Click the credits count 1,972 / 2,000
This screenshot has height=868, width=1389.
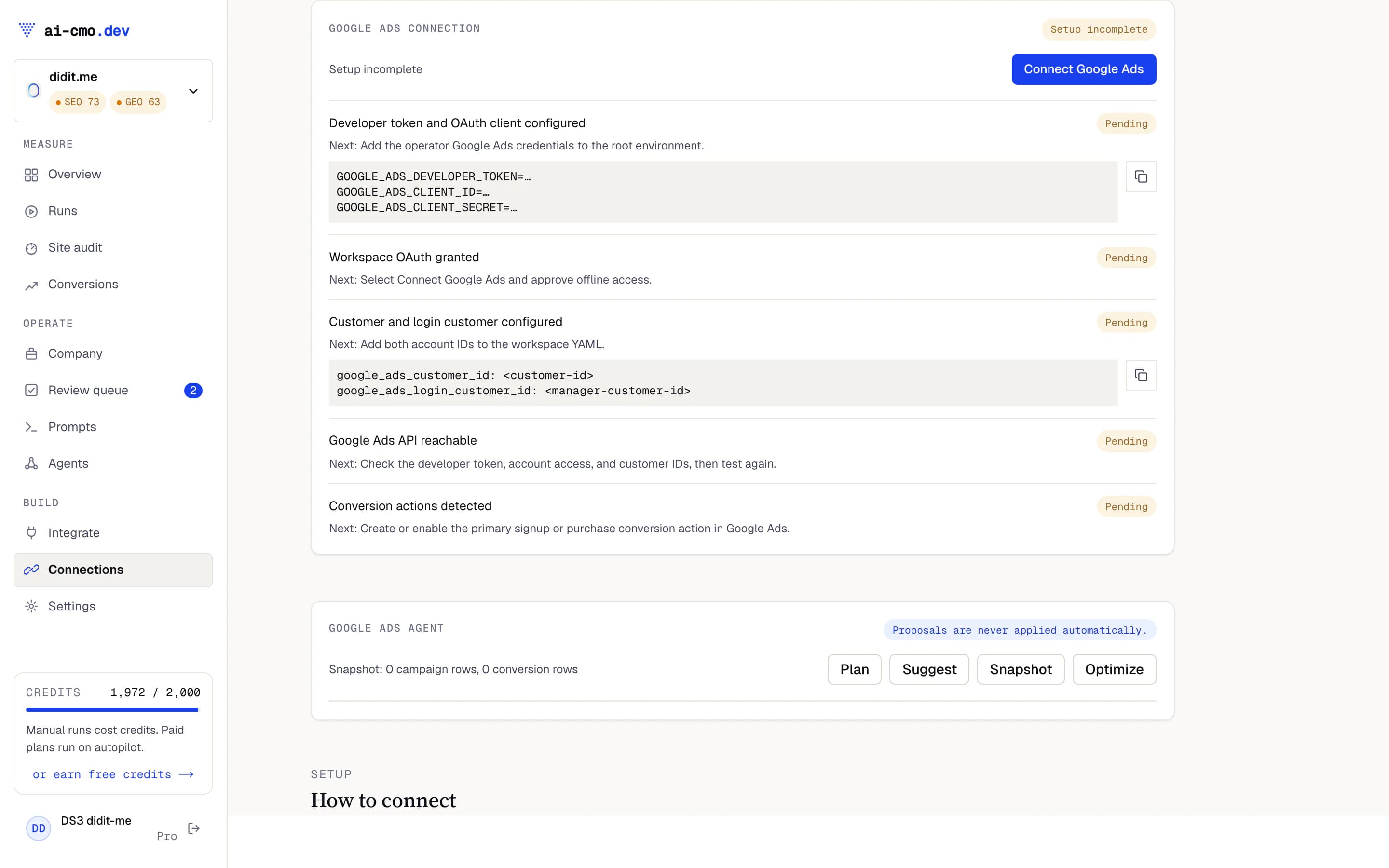pyautogui.click(x=155, y=693)
